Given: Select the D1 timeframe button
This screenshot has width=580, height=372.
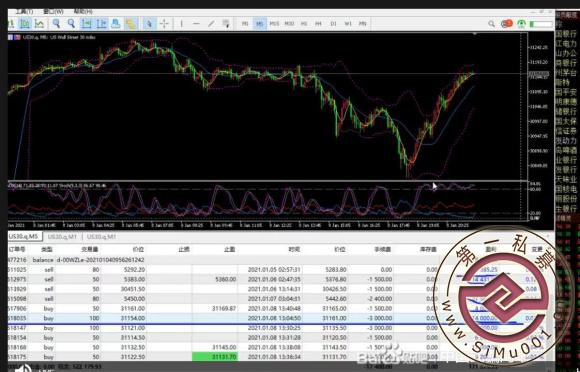Looking at the screenshot, I should tap(333, 24).
